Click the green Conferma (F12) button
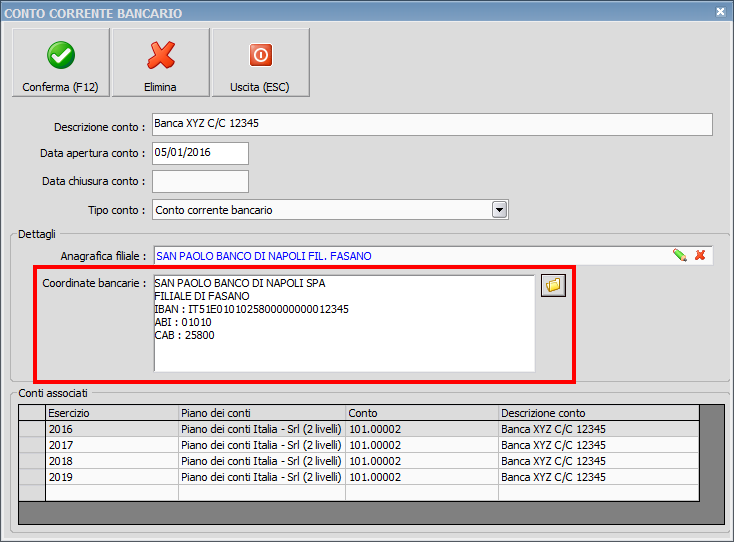 point(61,63)
